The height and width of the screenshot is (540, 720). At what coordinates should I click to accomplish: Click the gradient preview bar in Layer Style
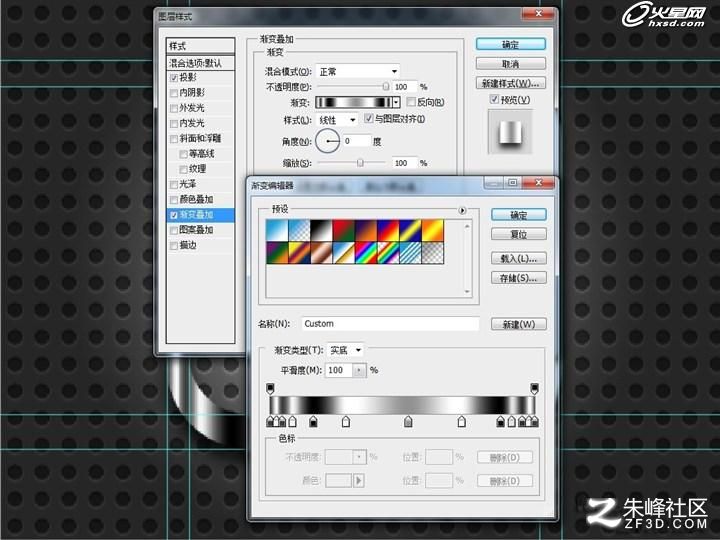(x=354, y=102)
